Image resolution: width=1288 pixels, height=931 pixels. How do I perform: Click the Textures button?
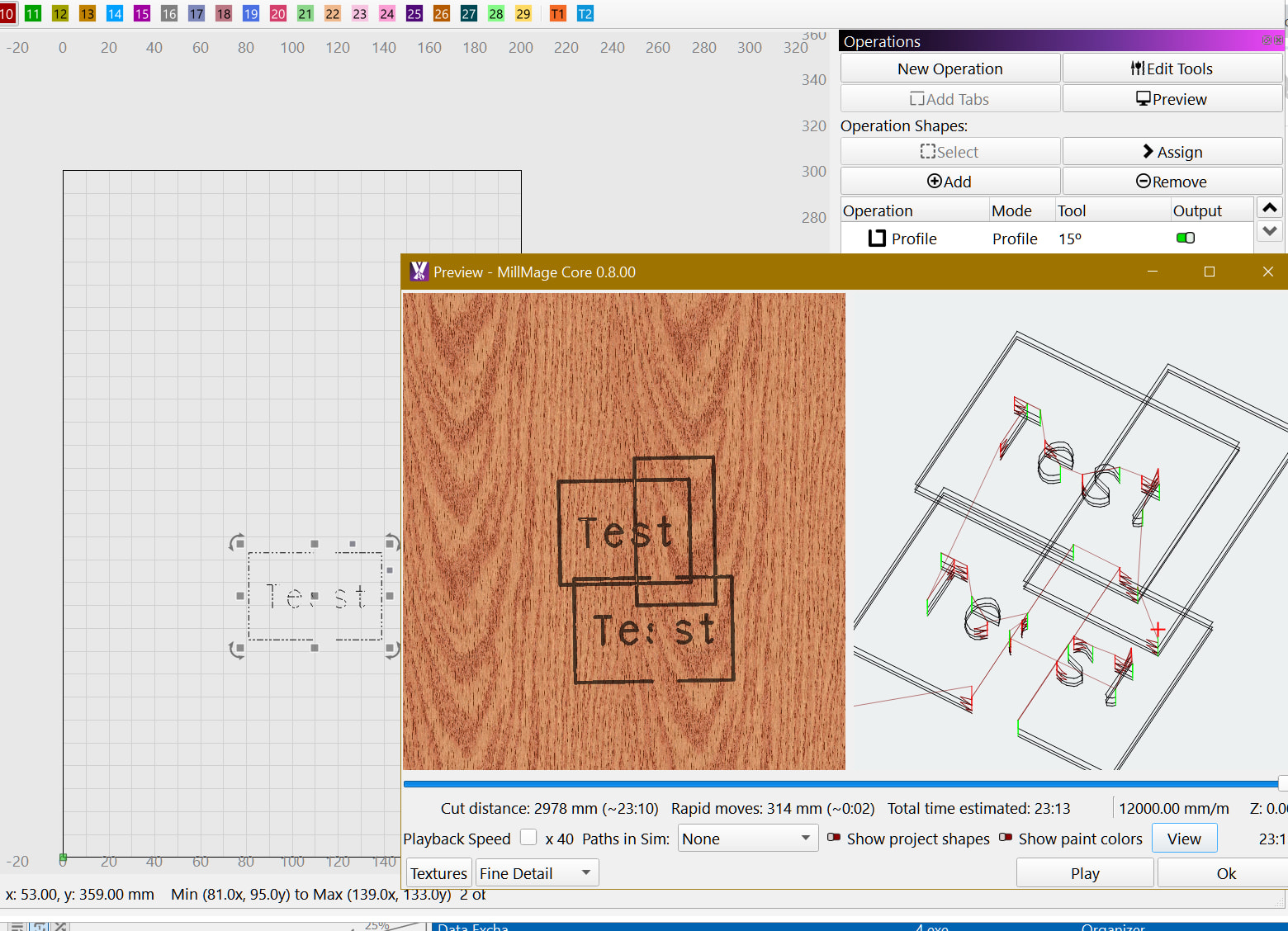click(x=438, y=873)
